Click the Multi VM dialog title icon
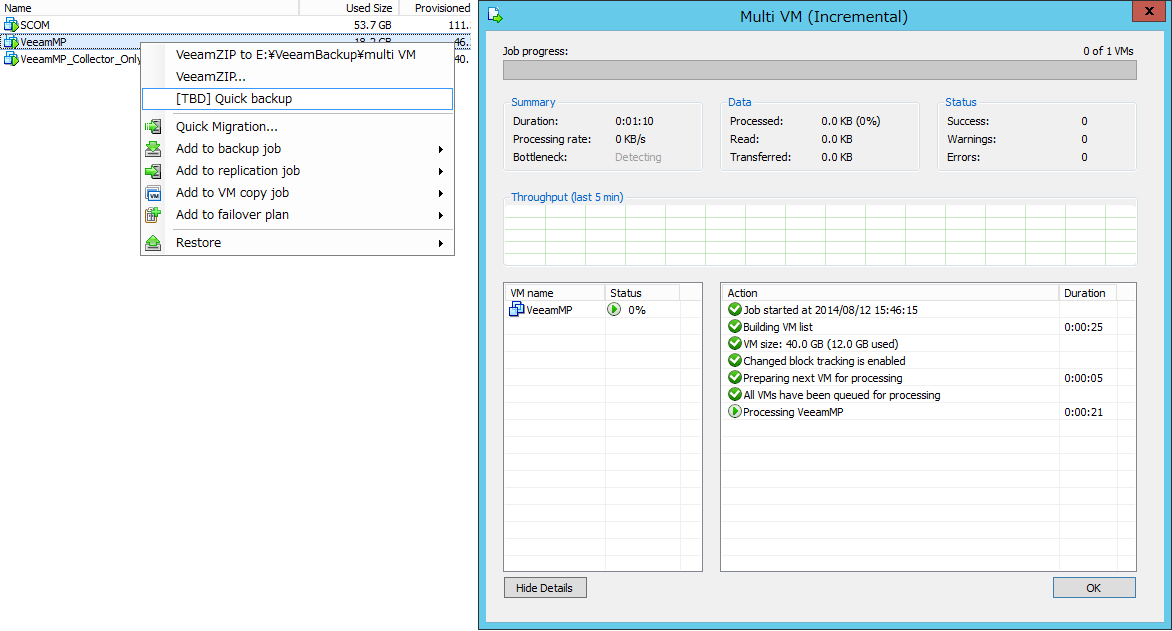The height and width of the screenshot is (631, 1172). tap(495, 16)
